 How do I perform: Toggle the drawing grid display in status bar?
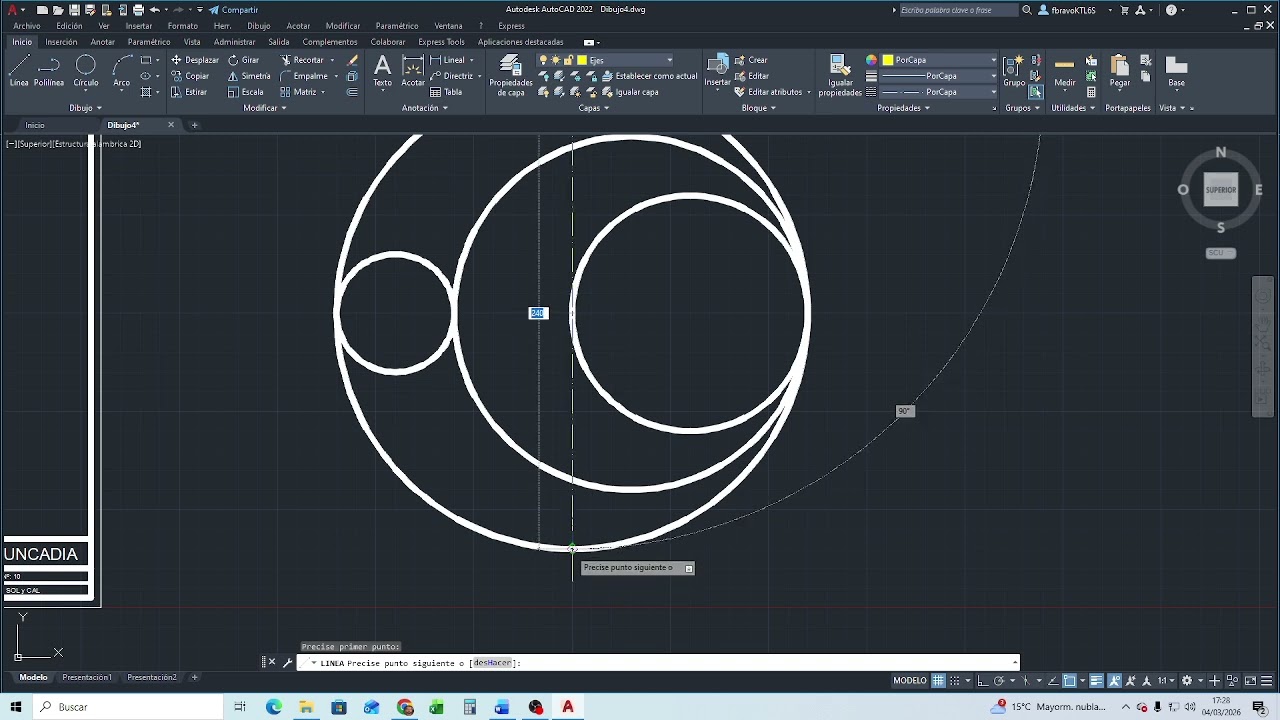938,681
